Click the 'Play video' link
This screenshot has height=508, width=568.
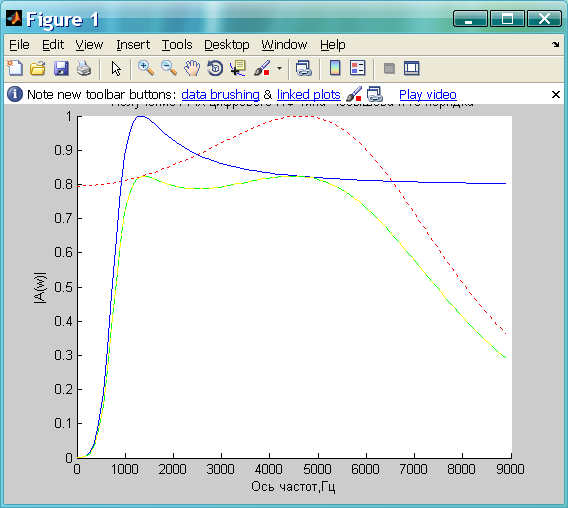tap(428, 95)
